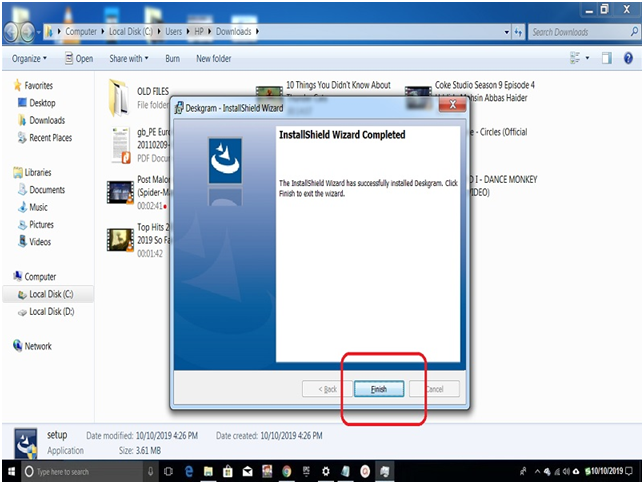This screenshot has height=484, width=644.
Task: Select Network in navigation pane
Action: tap(32, 346)
